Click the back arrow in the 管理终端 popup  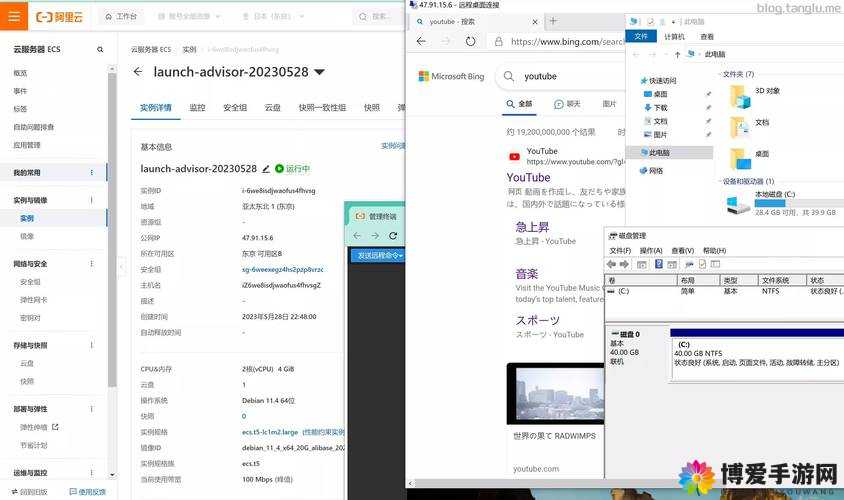pyautogui.click(x=357, y=236)
